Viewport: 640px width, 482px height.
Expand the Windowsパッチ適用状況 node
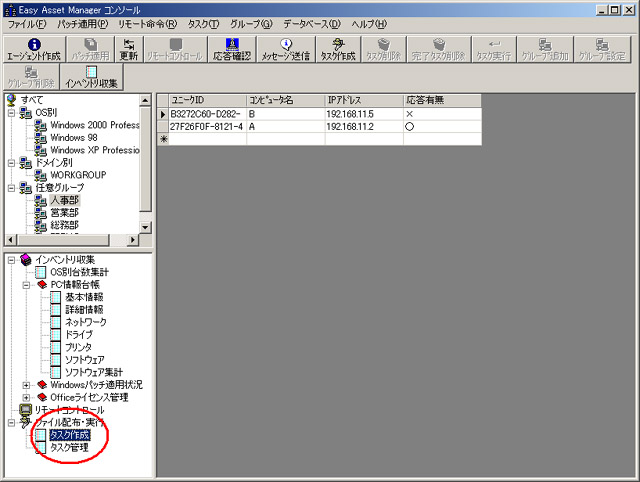27,385
